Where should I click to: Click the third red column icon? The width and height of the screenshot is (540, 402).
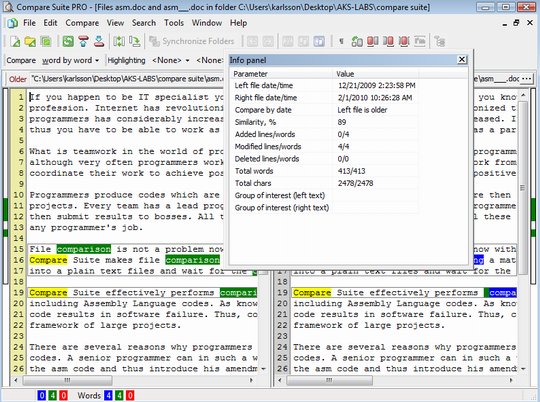click(x=404, y=42)
